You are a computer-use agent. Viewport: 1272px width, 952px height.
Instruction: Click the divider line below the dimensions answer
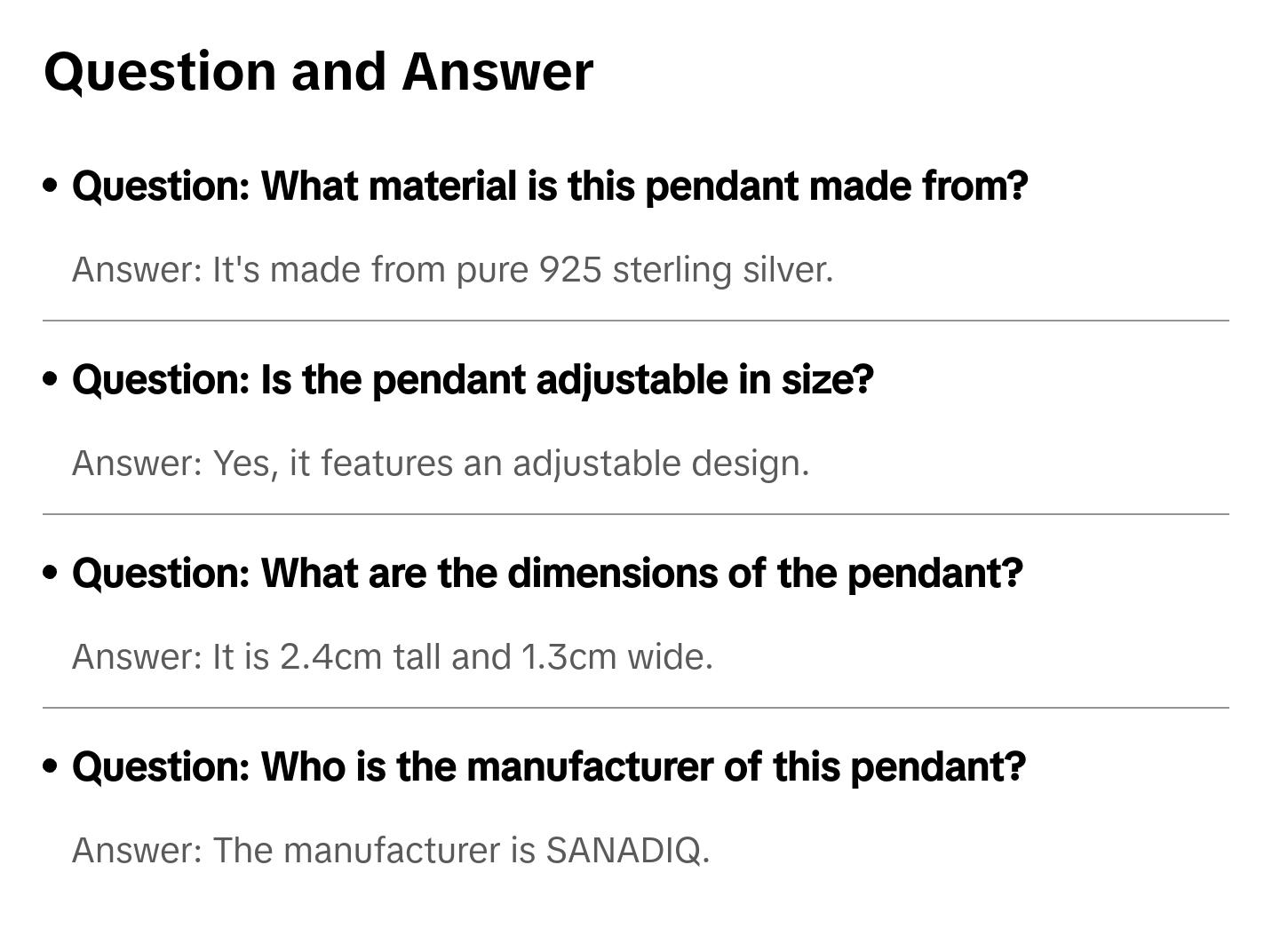[x=635, y=708]
